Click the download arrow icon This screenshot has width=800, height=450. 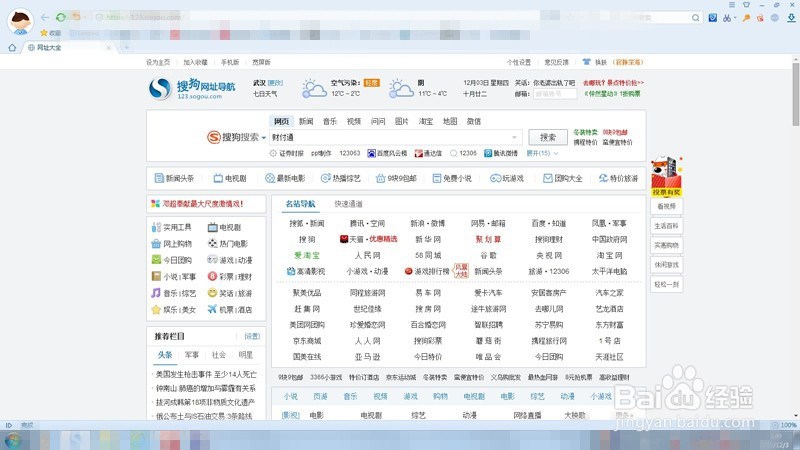(791, 18)
